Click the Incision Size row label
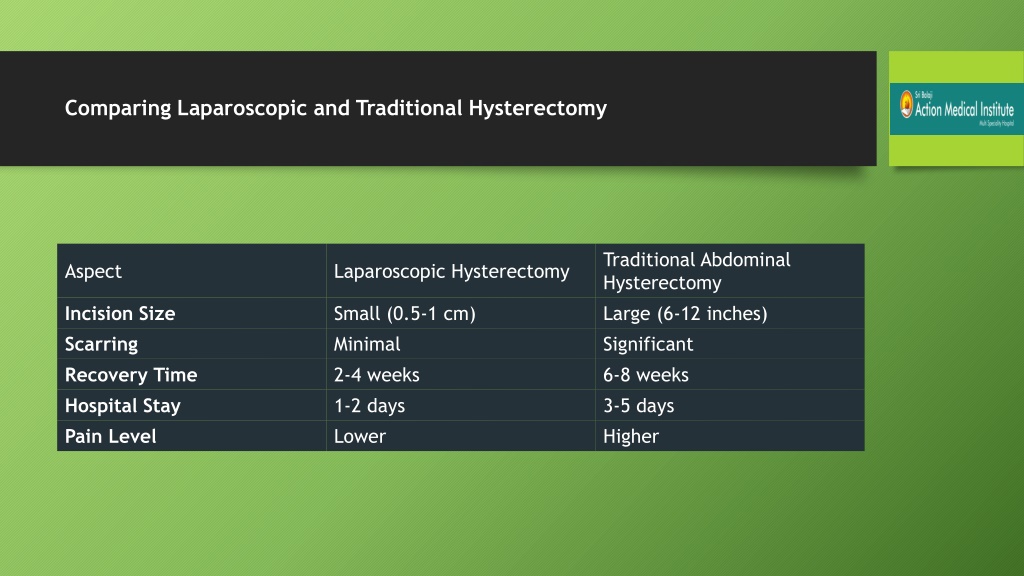Screen dimensions: 1024x576 coord(192,313)
